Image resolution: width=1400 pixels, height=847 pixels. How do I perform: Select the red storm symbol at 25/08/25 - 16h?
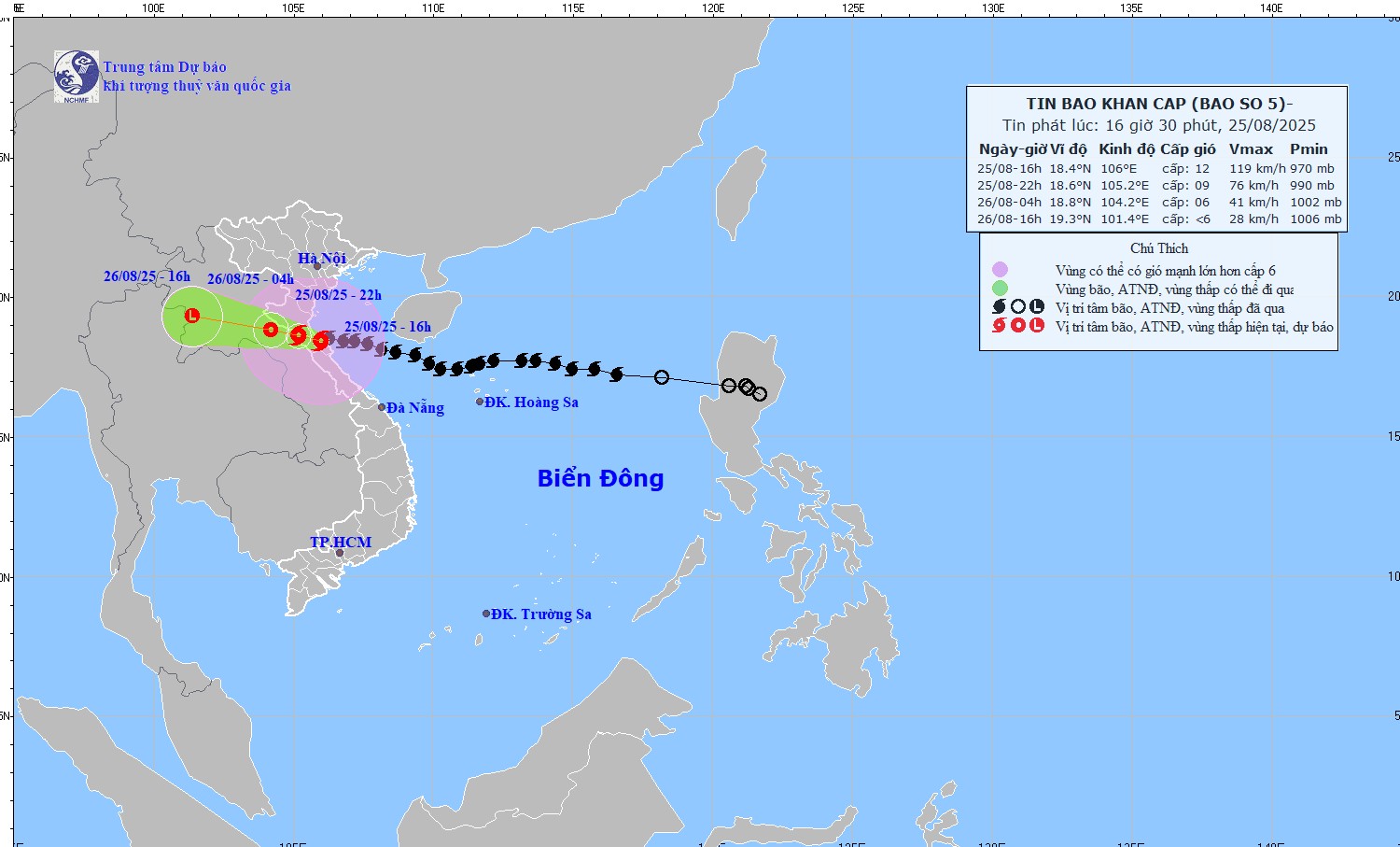coord(320,342)
